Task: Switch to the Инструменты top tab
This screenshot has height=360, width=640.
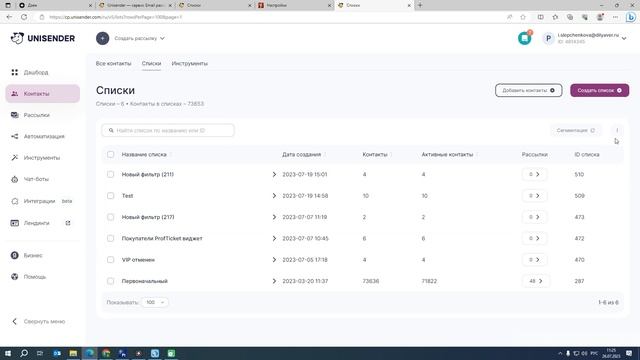Action: pyautogui.click(x=189, y=63)
